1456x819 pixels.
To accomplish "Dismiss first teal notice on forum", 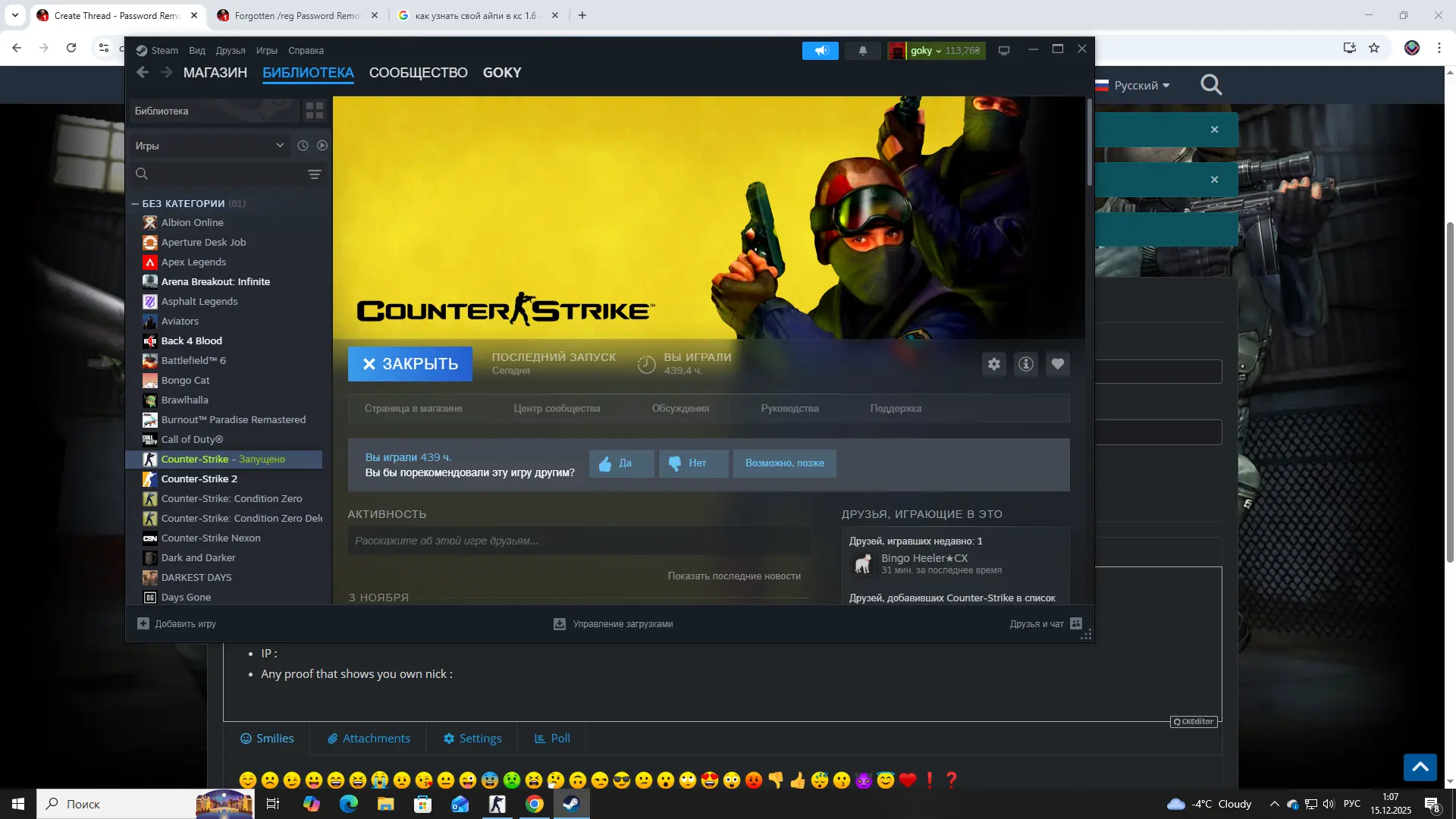I will 1214,130.
